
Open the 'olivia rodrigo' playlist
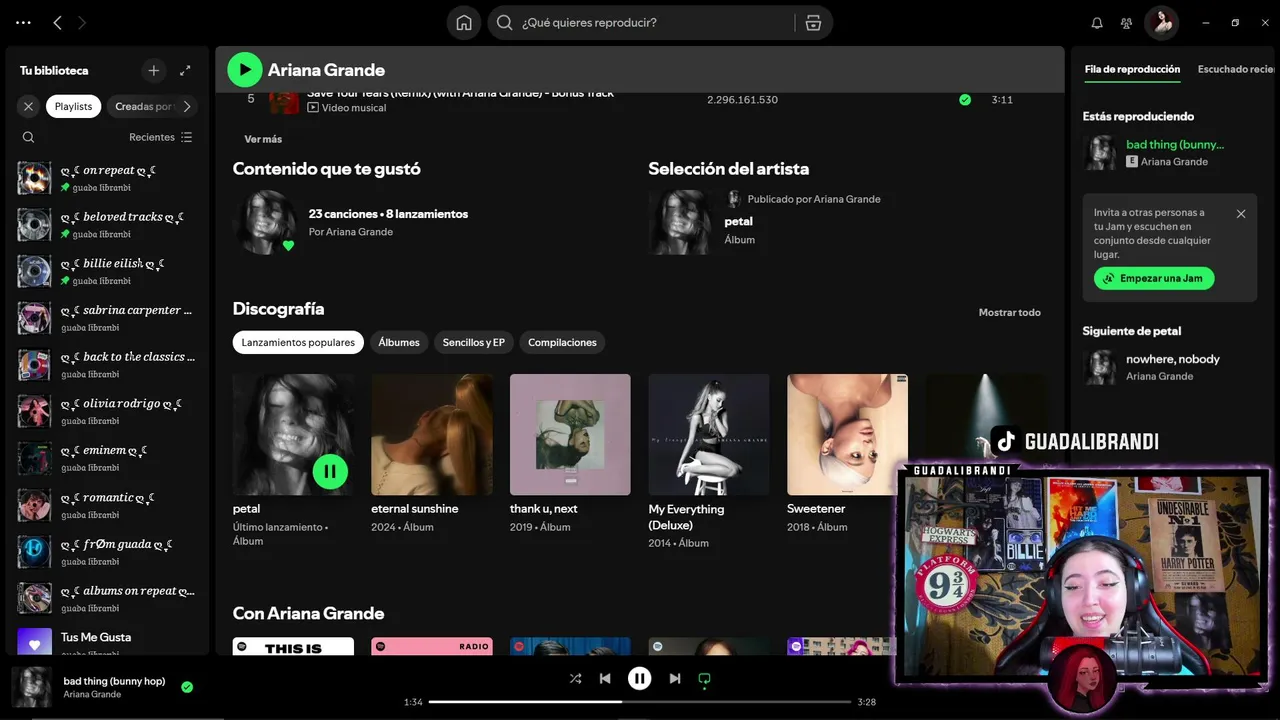point(107,412)
